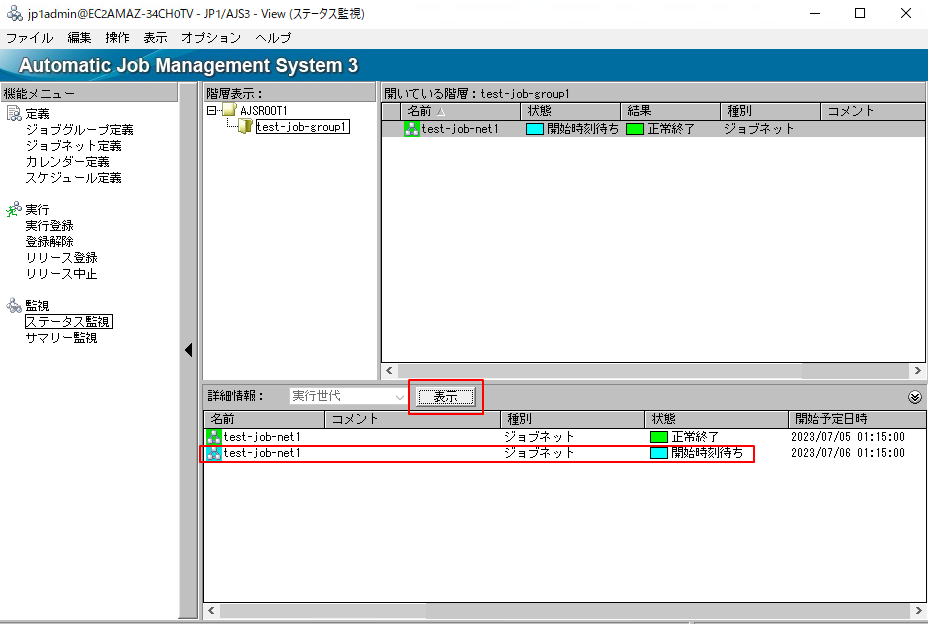
Task: Click 状態 column header in detail list
Action: tap(716, 419)
